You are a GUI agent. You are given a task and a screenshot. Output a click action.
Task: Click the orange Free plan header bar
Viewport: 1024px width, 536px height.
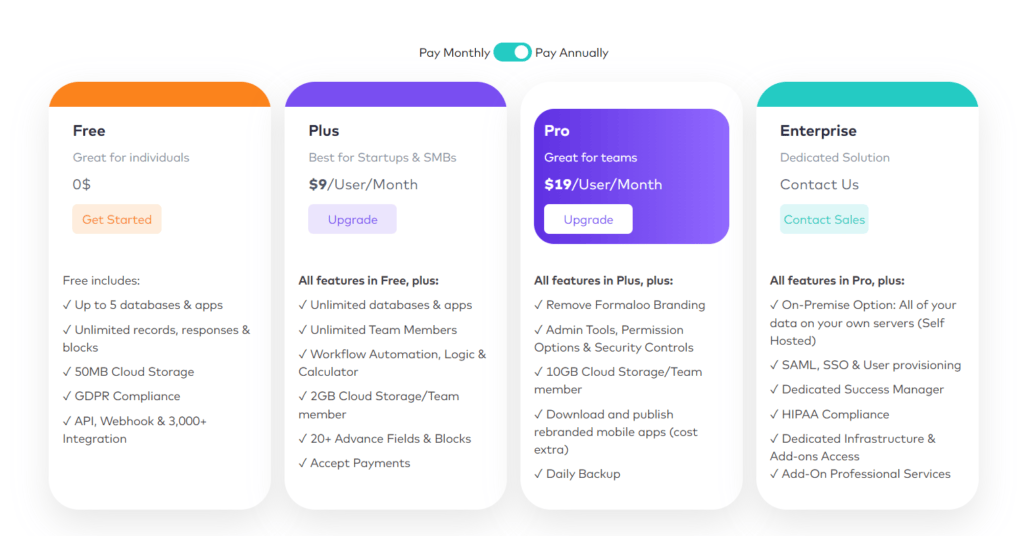click(x=159, y=95)
